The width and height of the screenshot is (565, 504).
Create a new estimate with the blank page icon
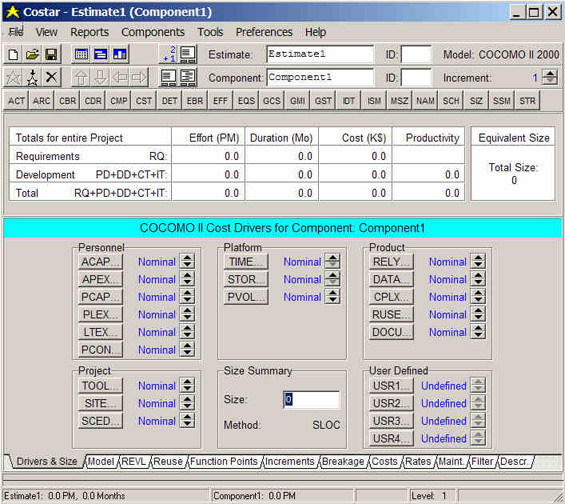(13, 55)
